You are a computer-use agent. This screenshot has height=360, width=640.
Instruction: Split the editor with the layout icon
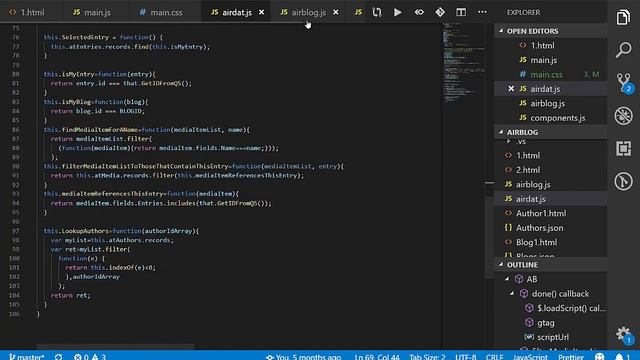(461, 12)
